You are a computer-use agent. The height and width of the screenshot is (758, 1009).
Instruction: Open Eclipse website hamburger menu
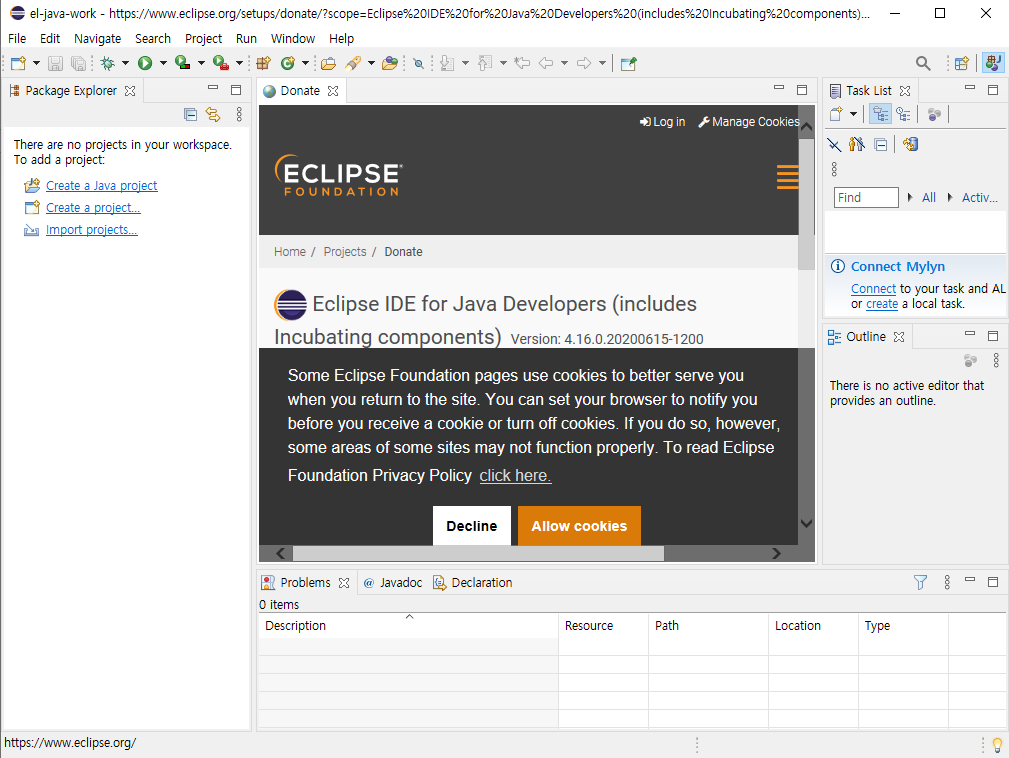(788, 177)
